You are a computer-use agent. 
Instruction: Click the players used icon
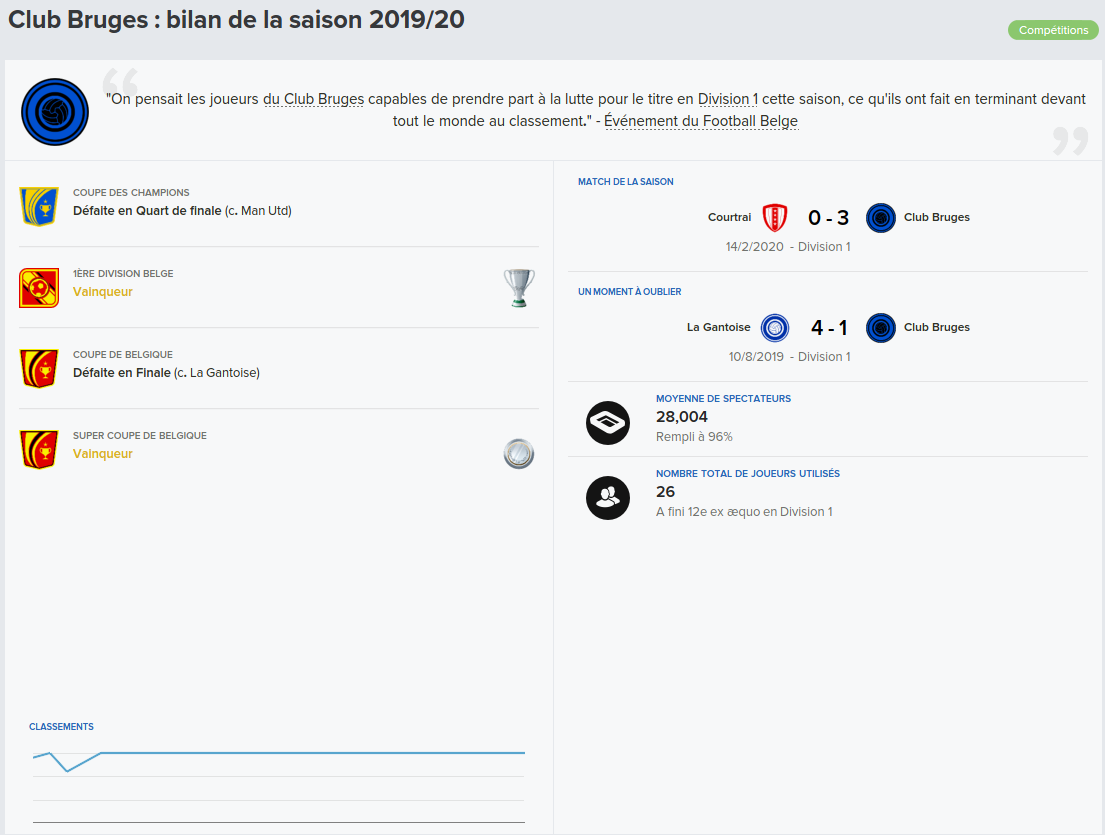click(x=607, y=497)
